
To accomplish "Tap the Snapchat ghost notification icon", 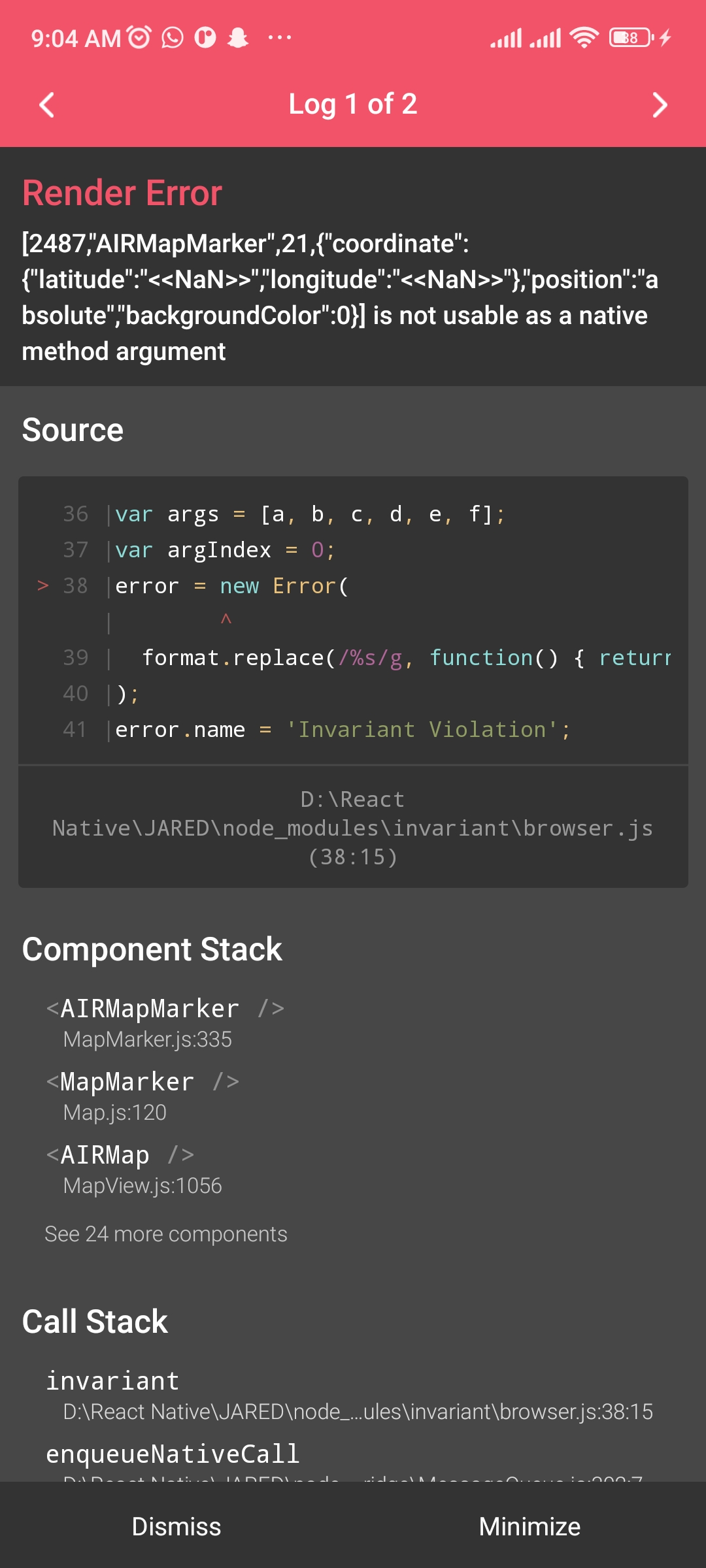I will click(x=238, y=38).
